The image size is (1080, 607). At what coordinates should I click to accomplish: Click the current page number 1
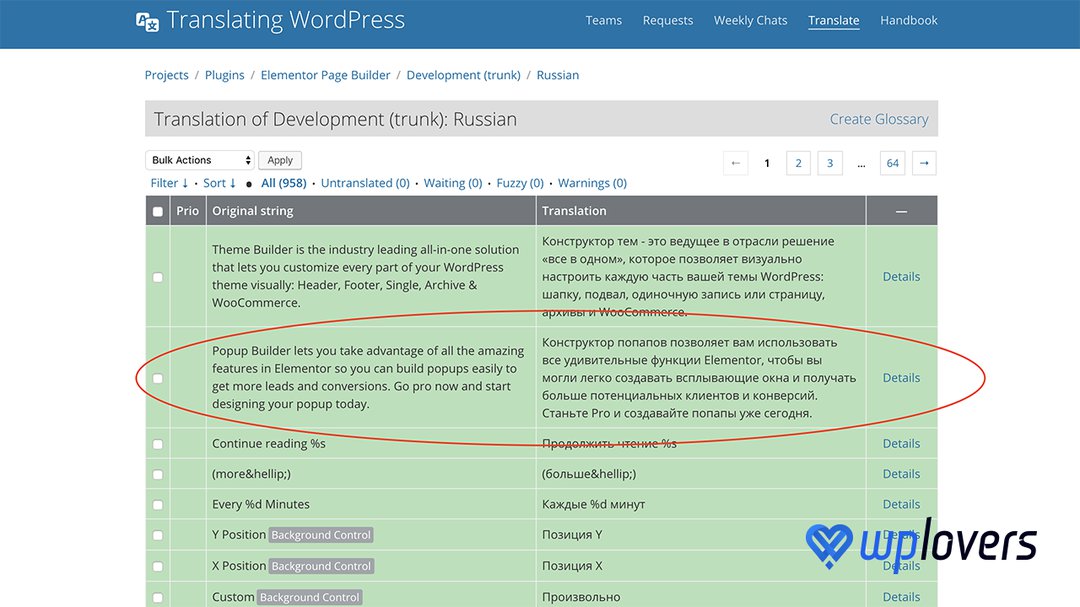point(767,163)
